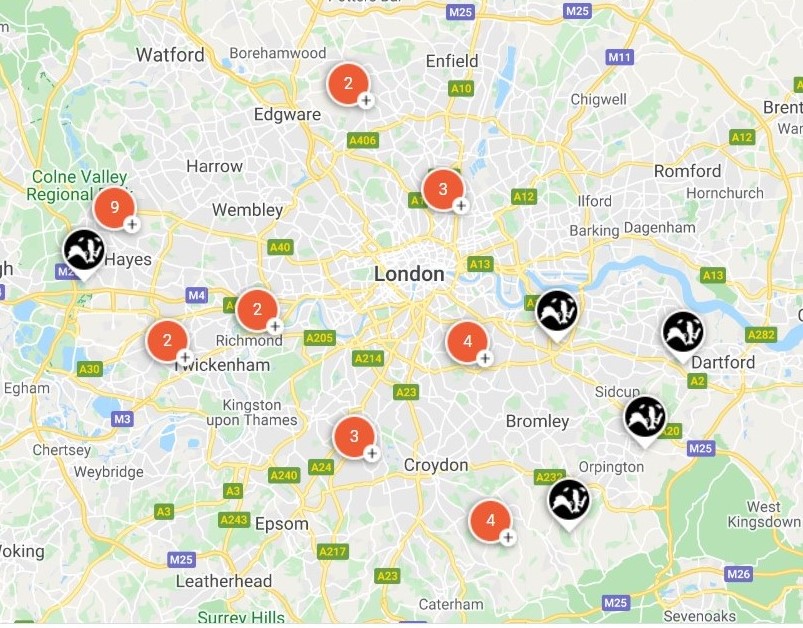Click cluster of 4 southeast of London label

(467, 342)
